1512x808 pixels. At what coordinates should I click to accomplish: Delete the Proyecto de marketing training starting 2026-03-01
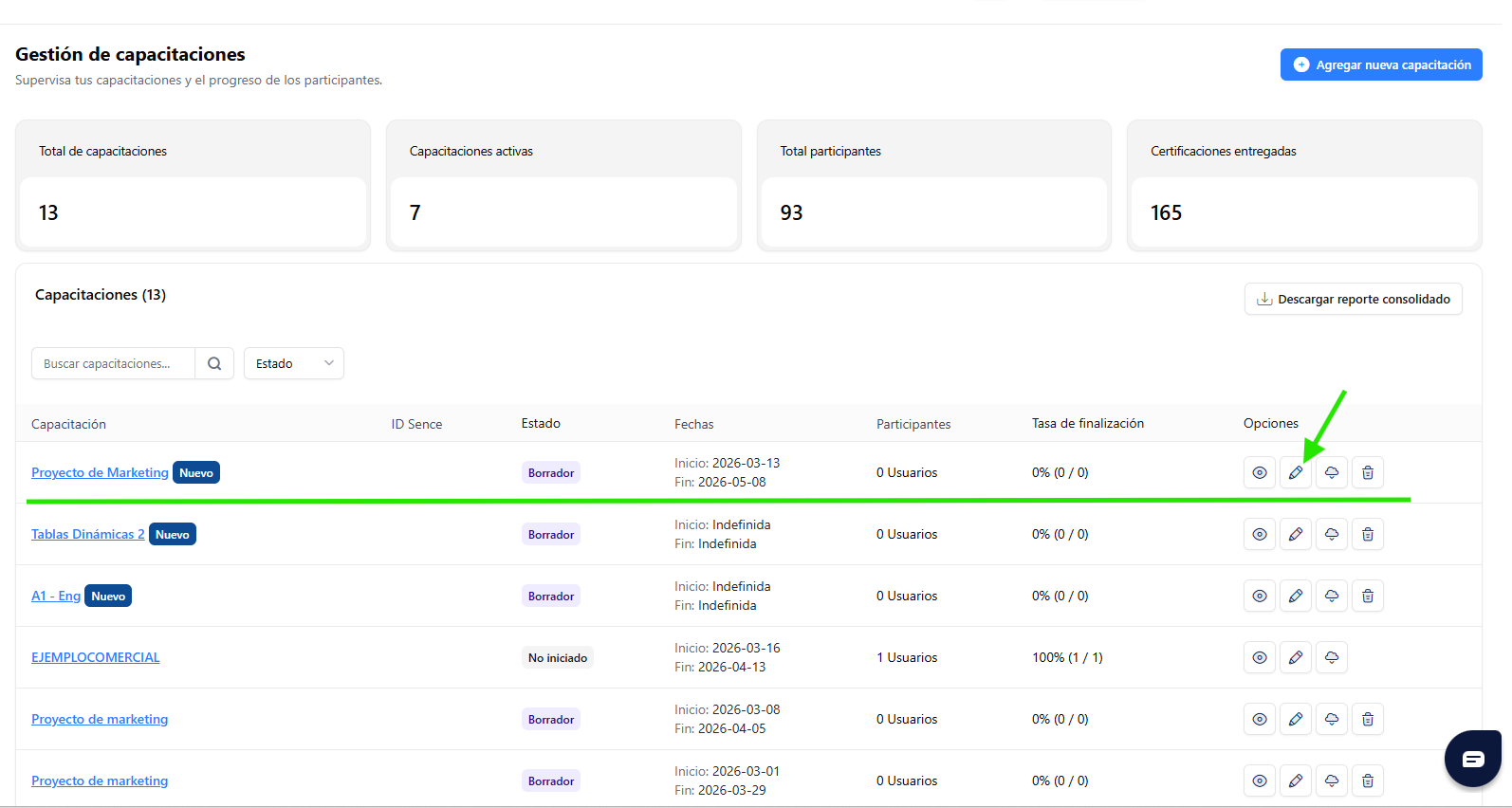pyautogui.click(x=1368, y=780)
